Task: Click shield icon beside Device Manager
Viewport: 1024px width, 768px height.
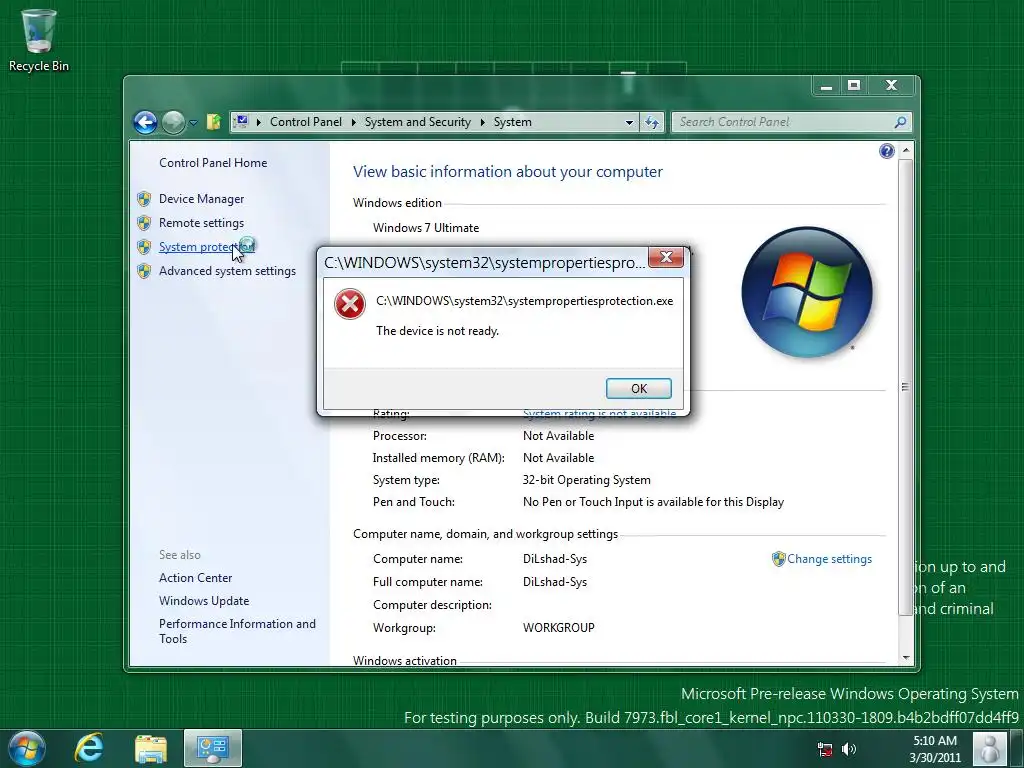Action: pos(144,199)
